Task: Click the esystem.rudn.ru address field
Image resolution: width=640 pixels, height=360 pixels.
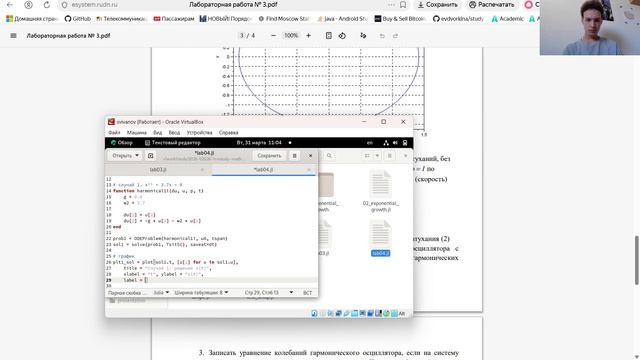Action: [x=94, y=5]
